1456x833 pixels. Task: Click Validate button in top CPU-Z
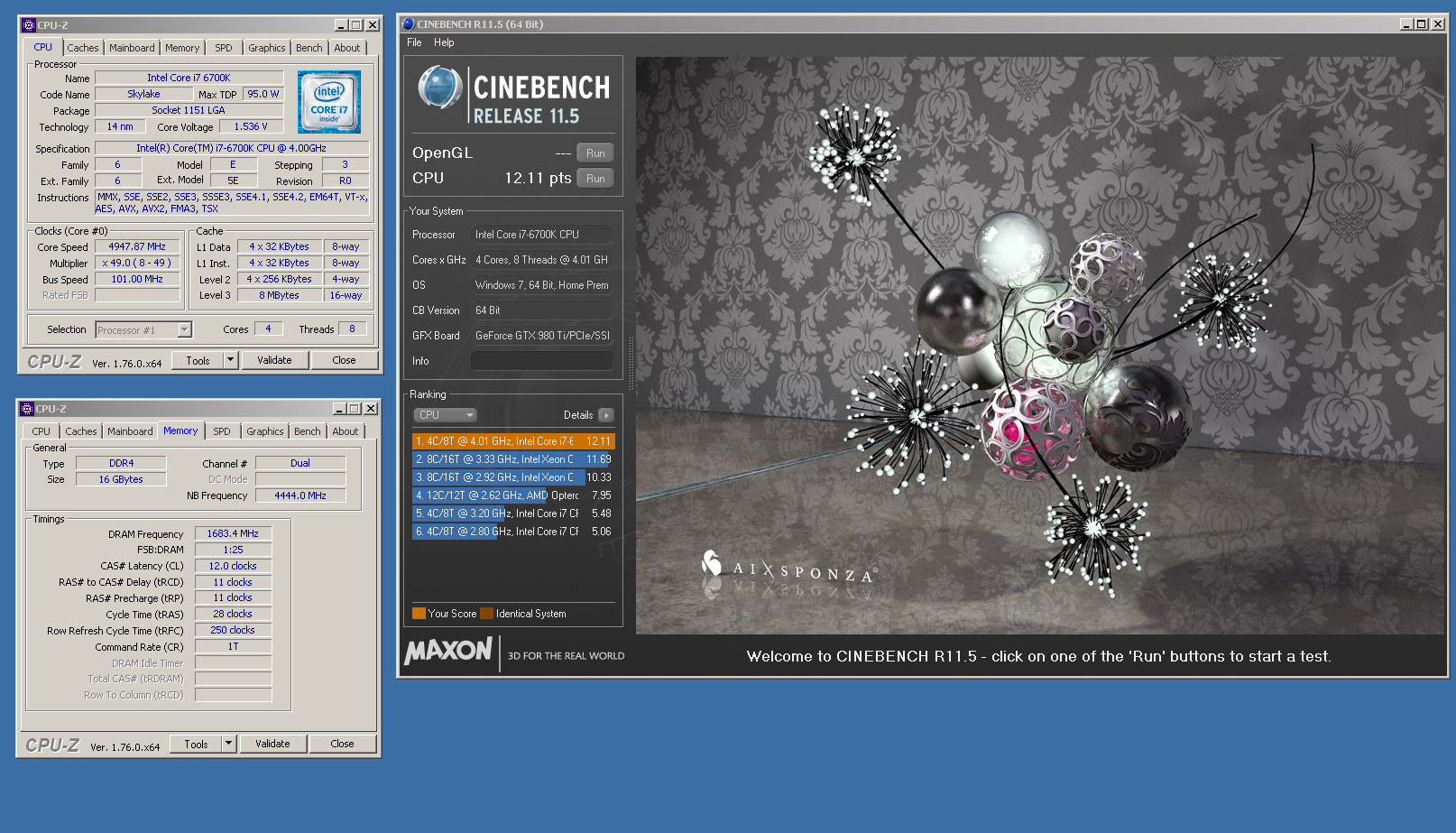point(274,360)
